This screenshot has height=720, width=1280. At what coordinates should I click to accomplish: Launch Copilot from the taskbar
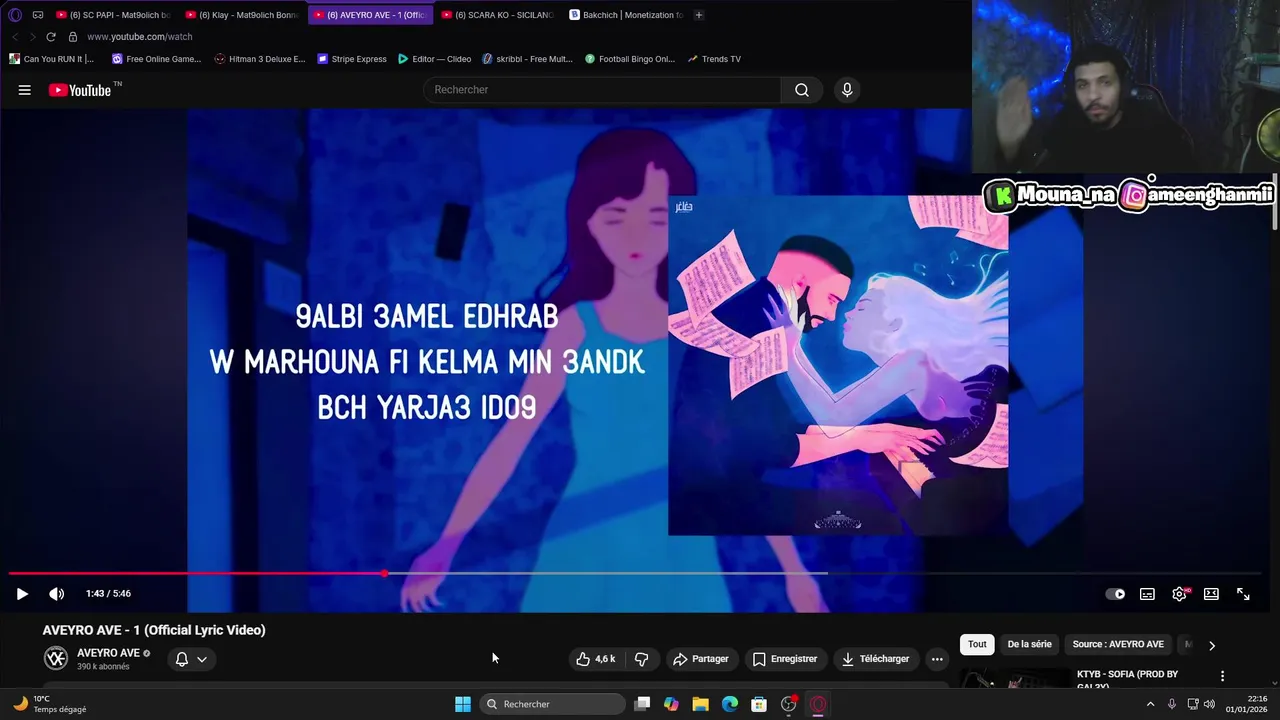(x=671, y=704)
